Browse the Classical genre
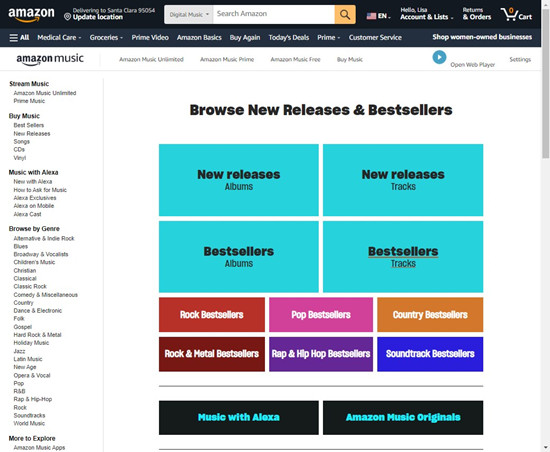 [x=25, y=278]
